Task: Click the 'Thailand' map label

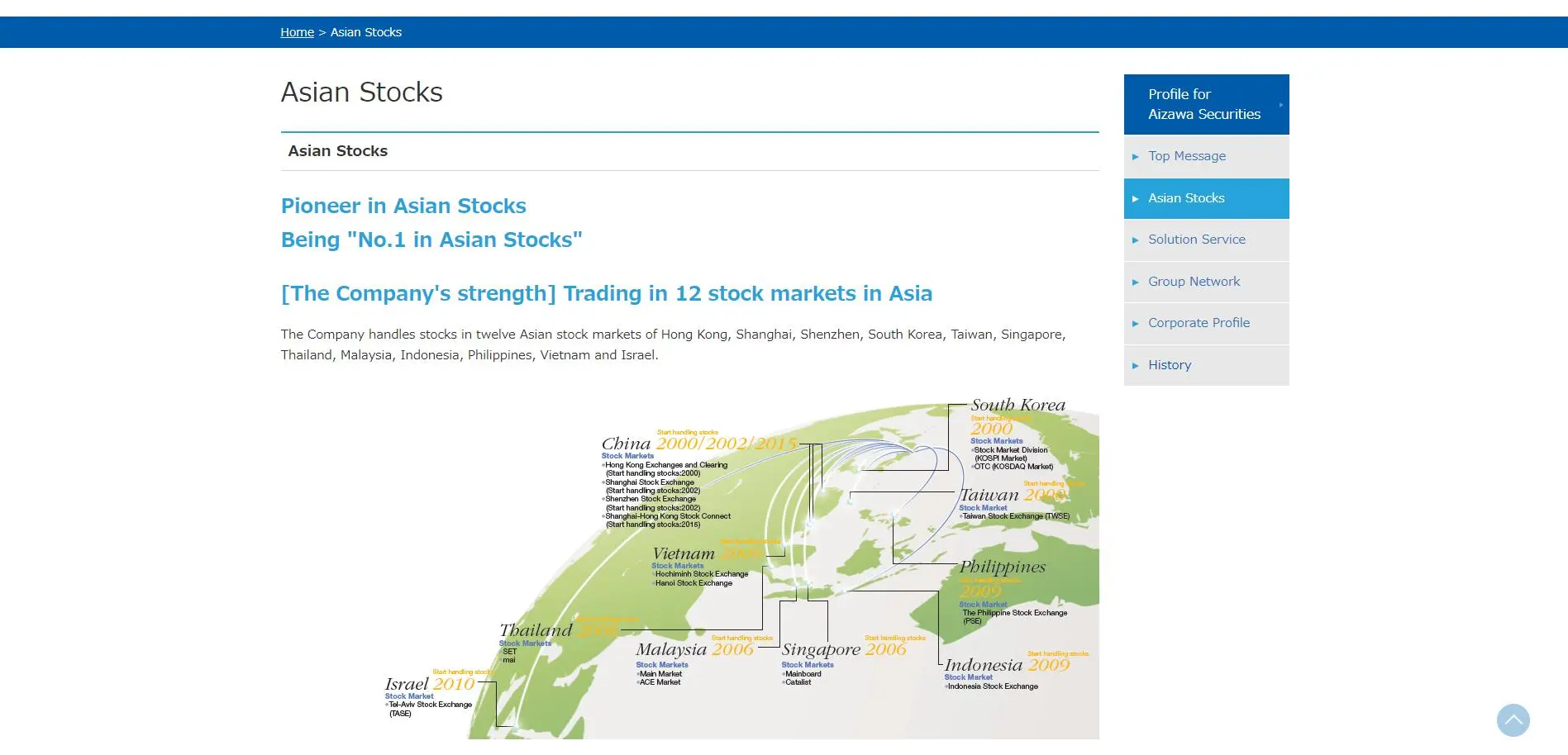Action: (536, 630)
